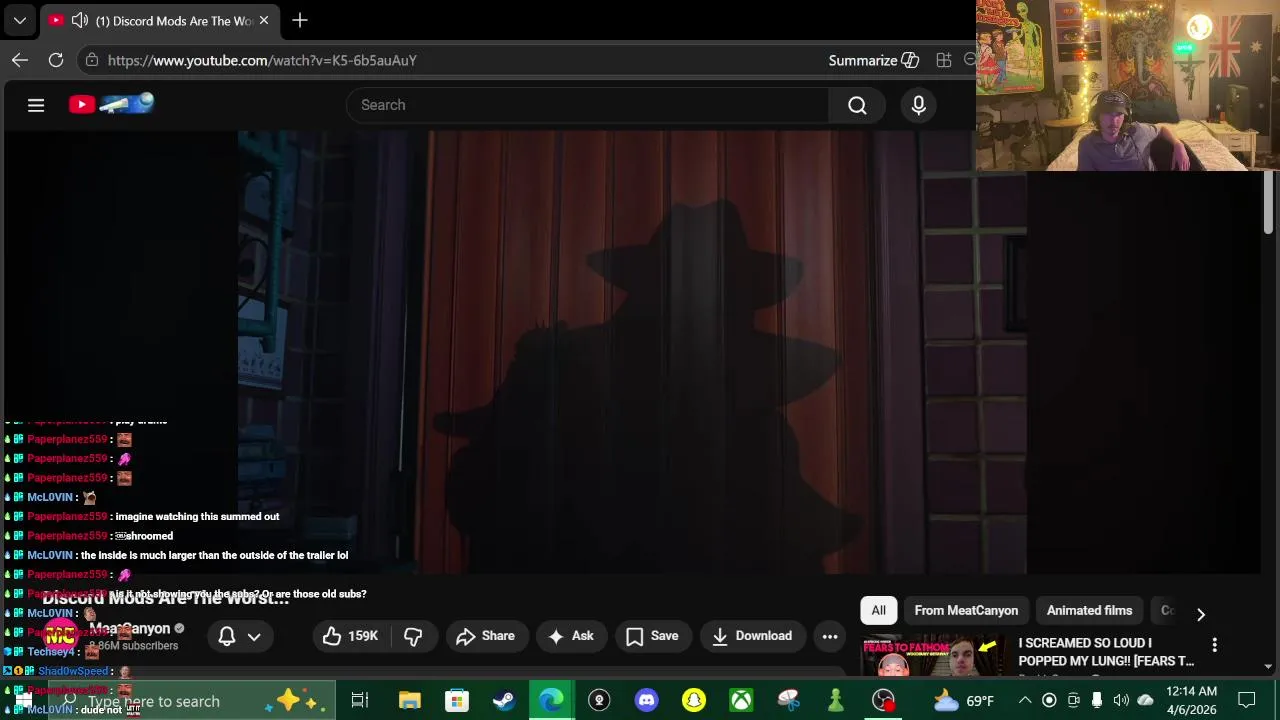Open File Explorer from taskbar
The image size is (1280, 720).
pos(409,701)
